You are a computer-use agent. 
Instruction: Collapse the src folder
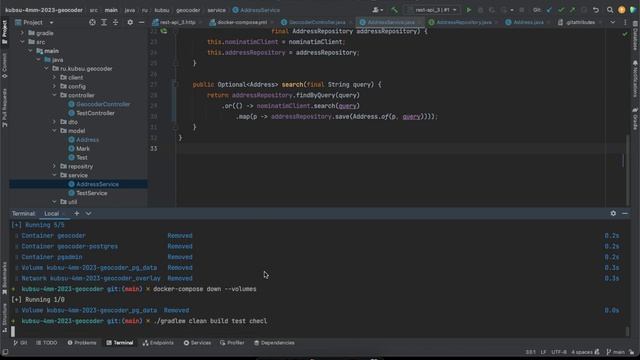tap(23, 42)
